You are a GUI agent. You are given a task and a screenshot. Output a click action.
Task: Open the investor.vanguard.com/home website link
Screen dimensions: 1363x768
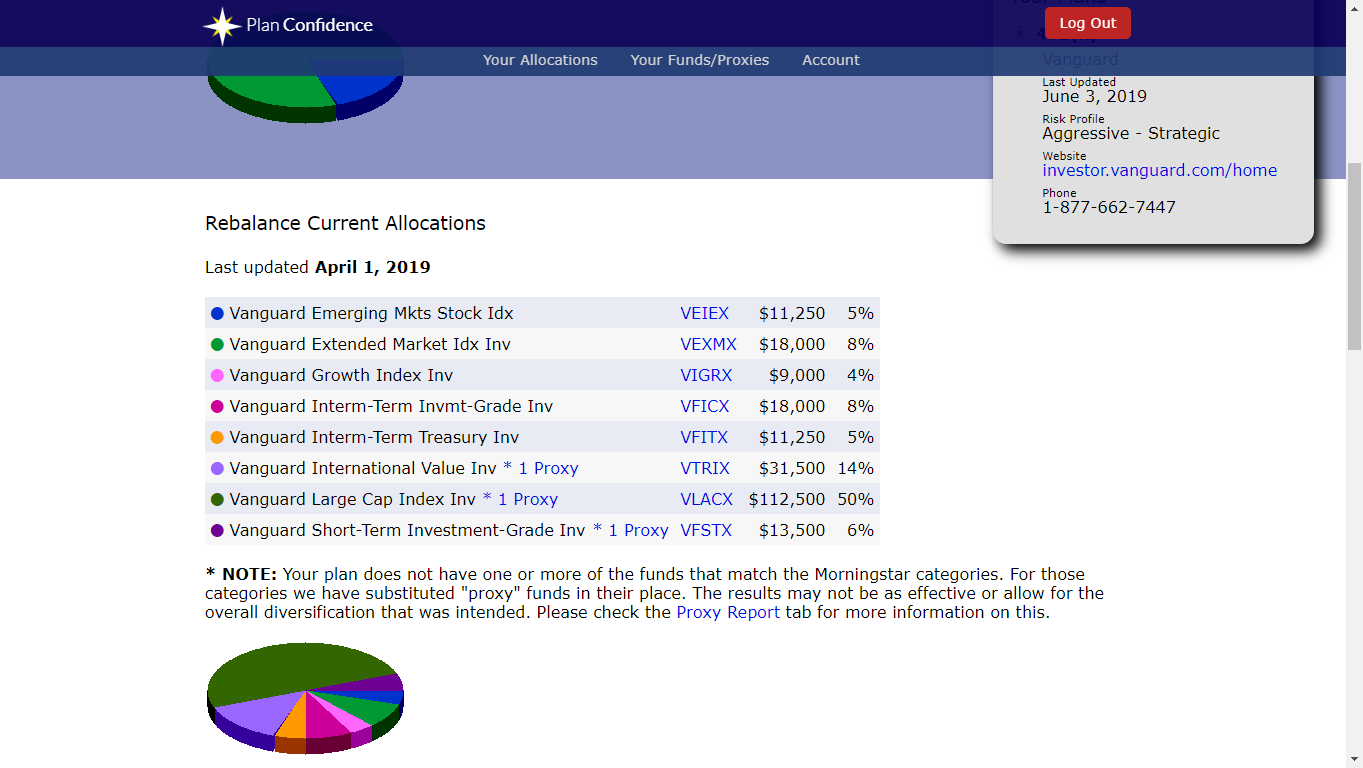click(1160, 170)
